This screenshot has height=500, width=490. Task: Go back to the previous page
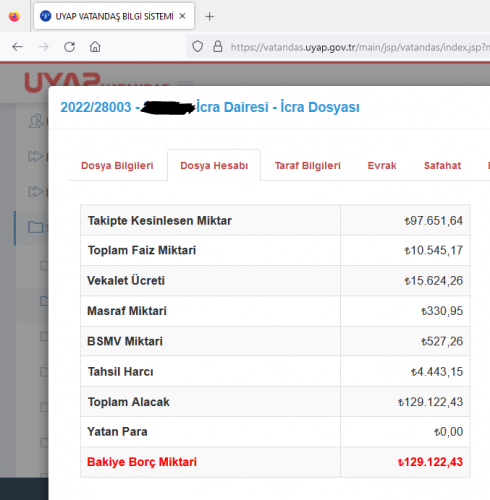[17, 47]
